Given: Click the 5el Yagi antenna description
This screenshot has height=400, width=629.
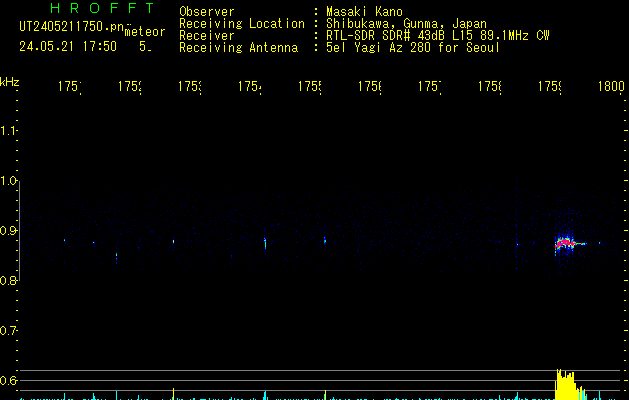Looking at the screenshot, I should point(412,47).
